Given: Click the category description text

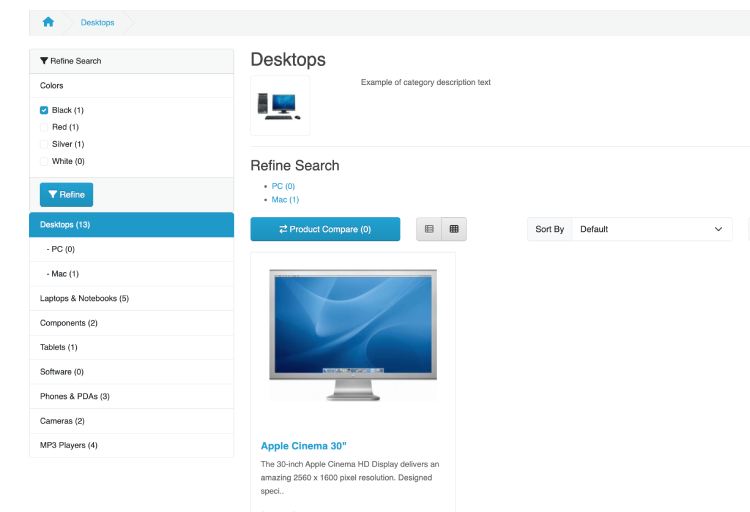Looking at the screenshot, I should coord(426,82).
